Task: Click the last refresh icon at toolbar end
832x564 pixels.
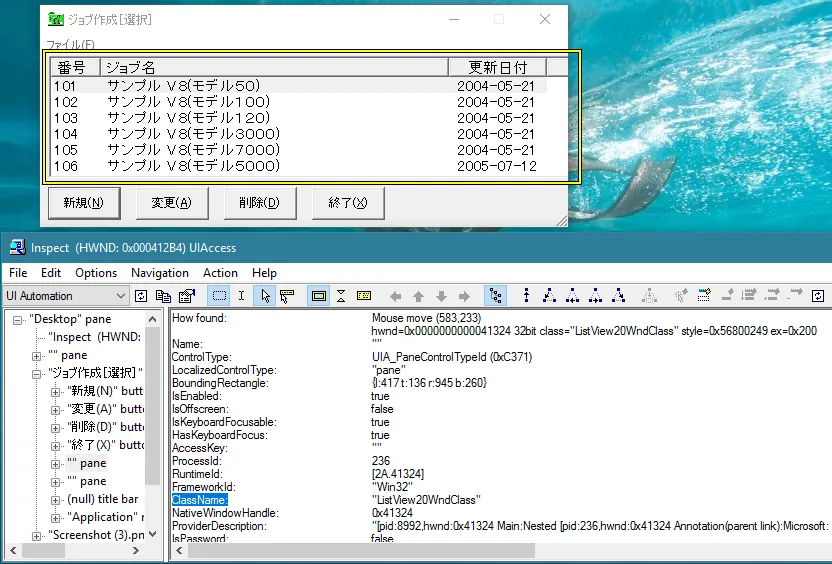Action: tap(818, 296)
